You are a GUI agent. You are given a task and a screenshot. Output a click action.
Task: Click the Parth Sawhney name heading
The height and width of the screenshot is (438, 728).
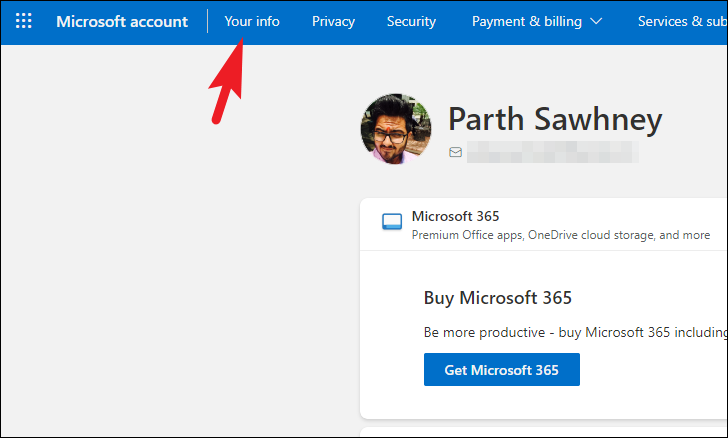[x=555, y=119]
